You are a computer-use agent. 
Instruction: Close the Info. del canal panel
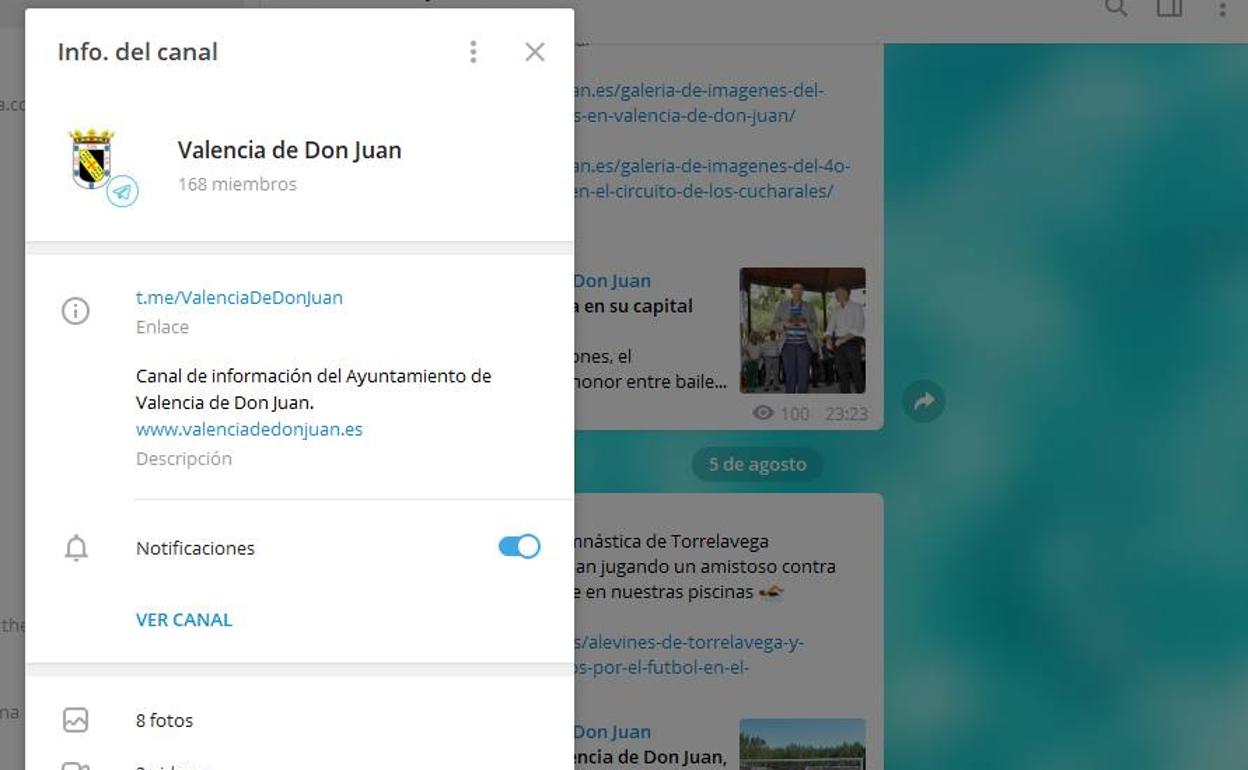[x=535, y=52]
